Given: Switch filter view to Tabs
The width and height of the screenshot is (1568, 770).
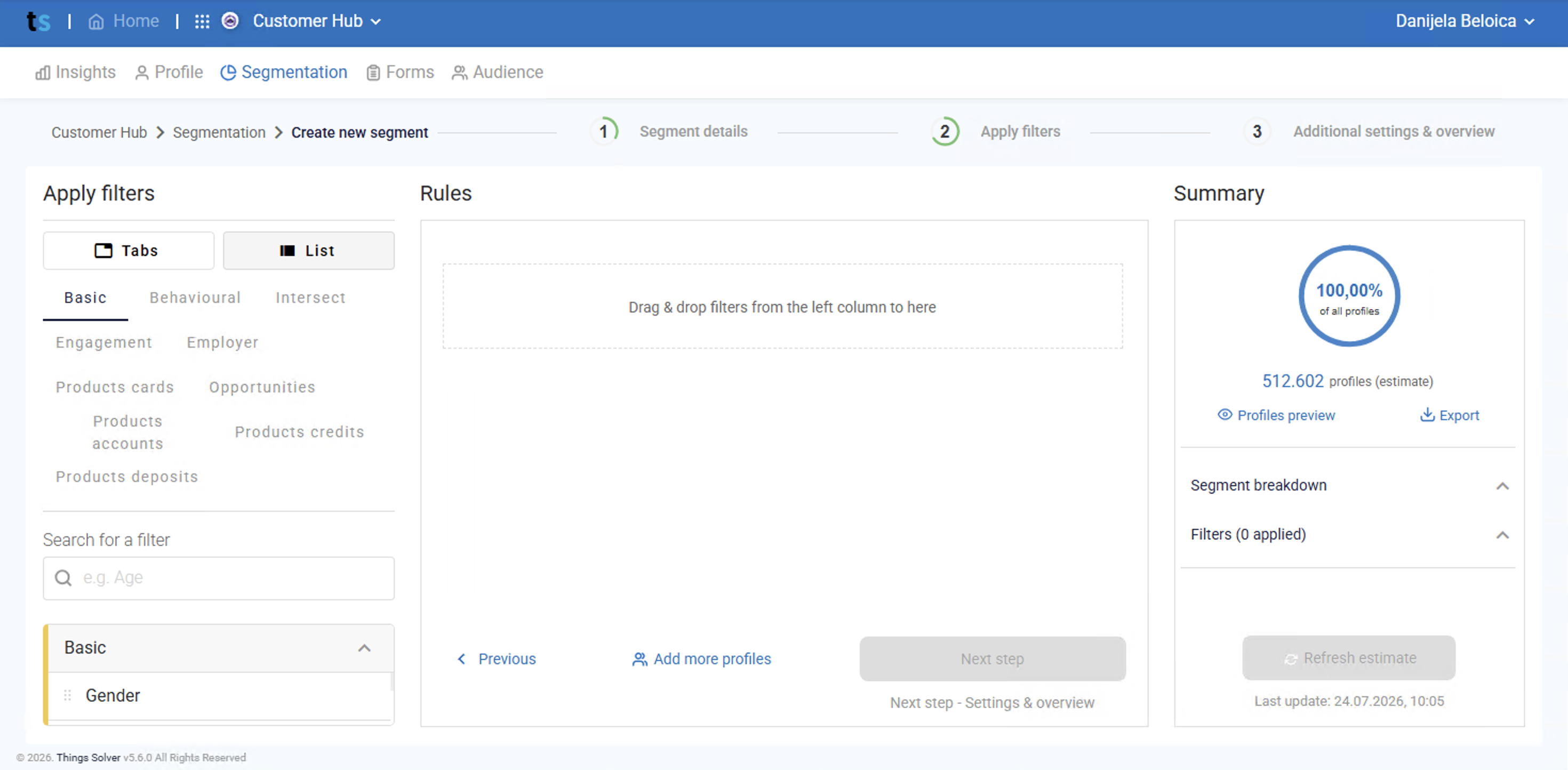Looking at the screenshot, I should (129, 251).
